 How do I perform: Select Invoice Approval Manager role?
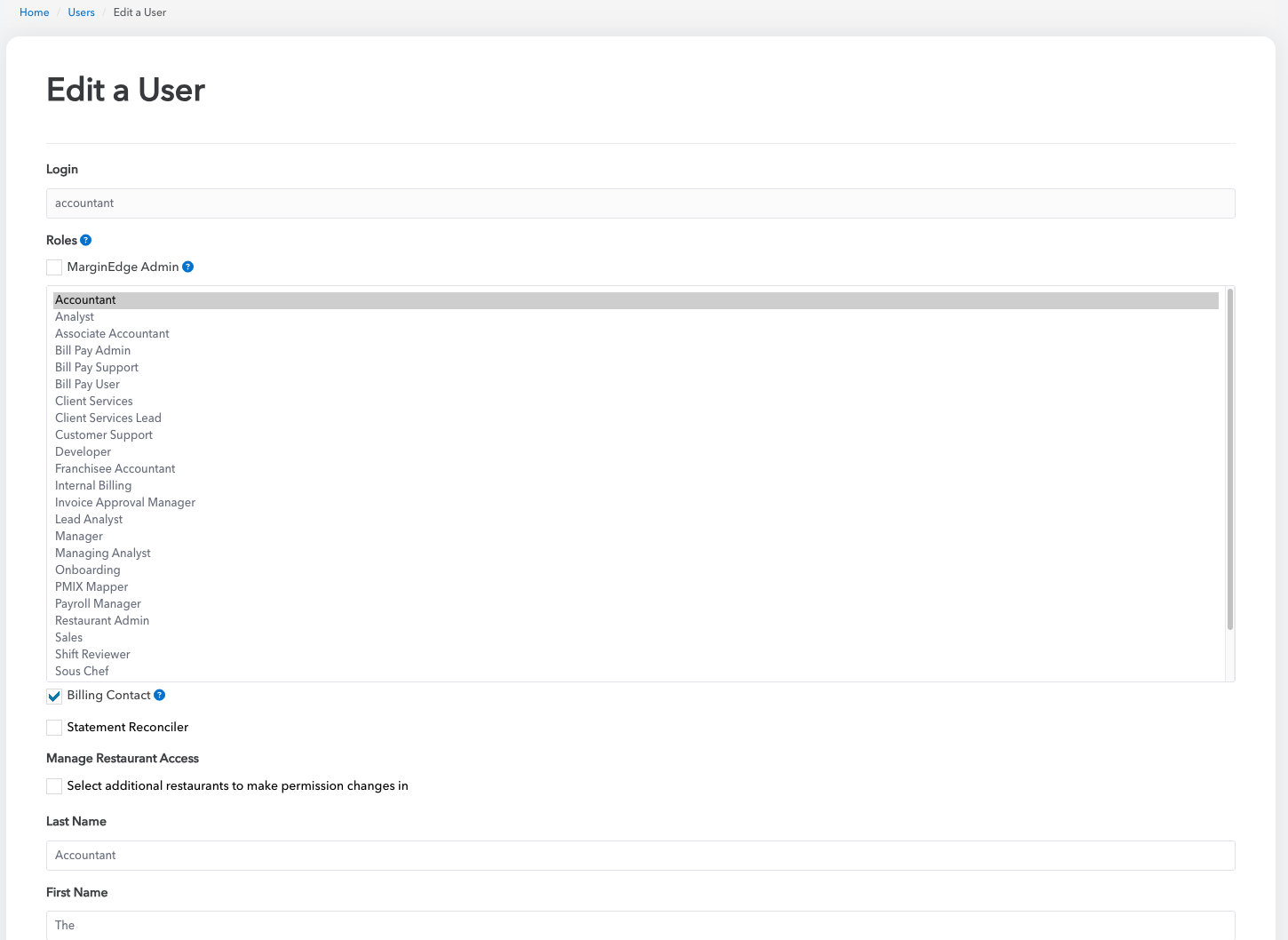[x=125, y=503]
